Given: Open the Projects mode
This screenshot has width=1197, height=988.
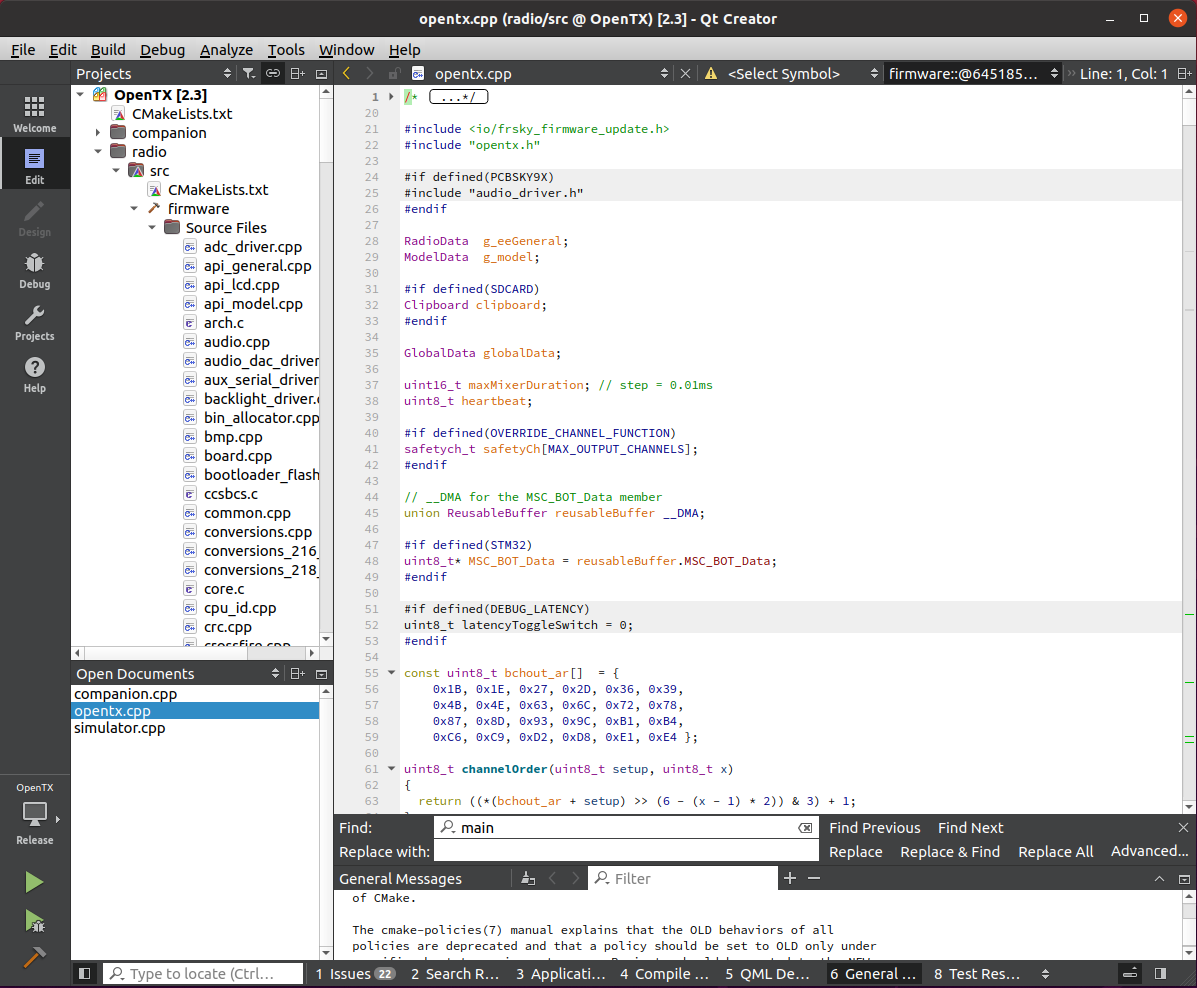Looking at the screenshot, I should (x=34, y=322).
